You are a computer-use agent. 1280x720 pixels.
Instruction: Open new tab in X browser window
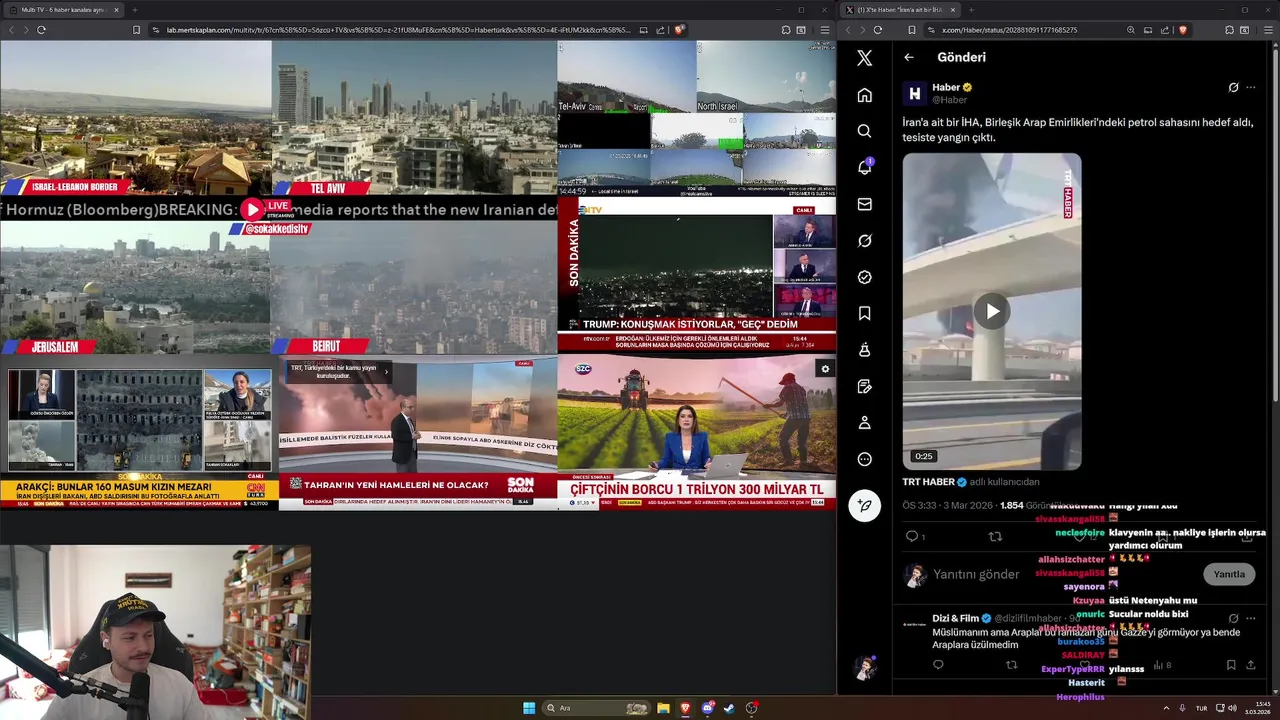point(971,10)
